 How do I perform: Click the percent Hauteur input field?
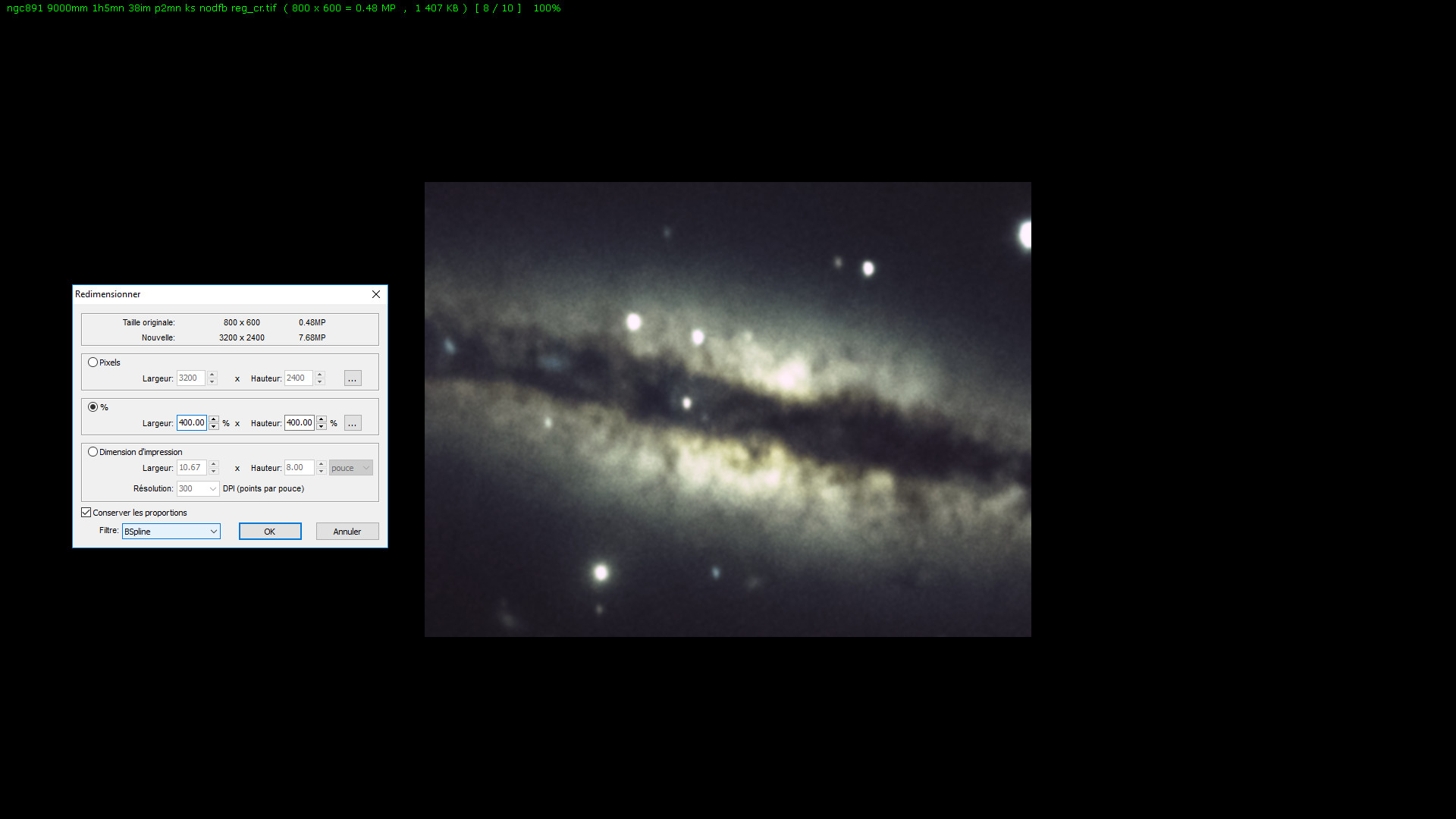(299, 423)
